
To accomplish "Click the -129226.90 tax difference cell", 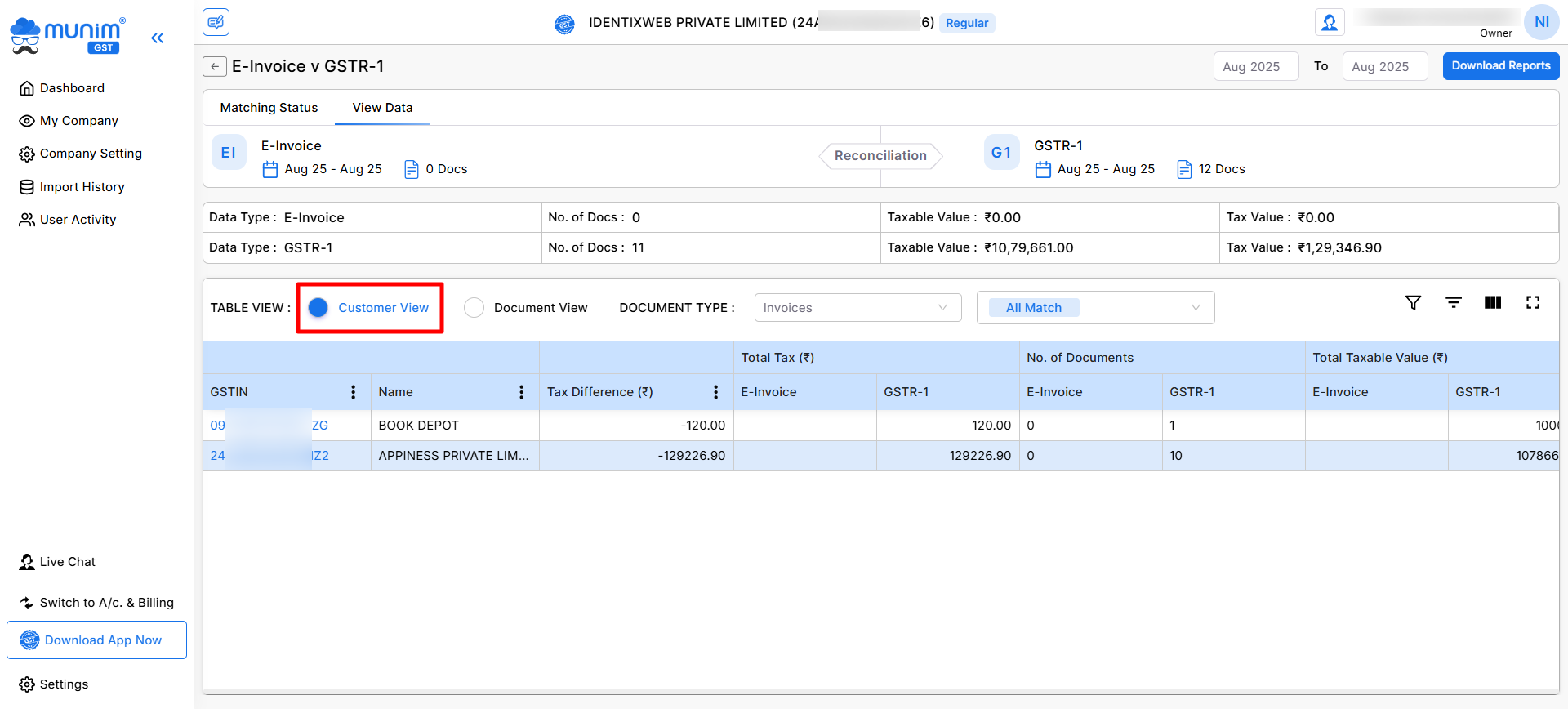I will click(x=636, y=456).
